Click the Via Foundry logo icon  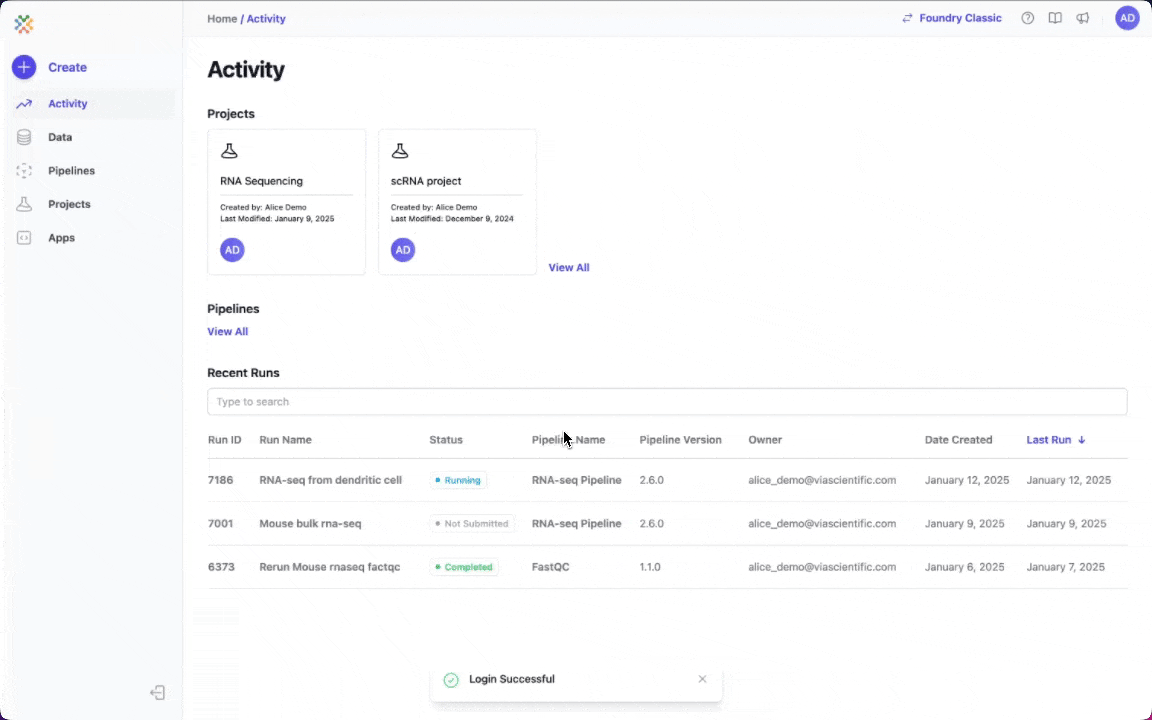coord(24,24)
